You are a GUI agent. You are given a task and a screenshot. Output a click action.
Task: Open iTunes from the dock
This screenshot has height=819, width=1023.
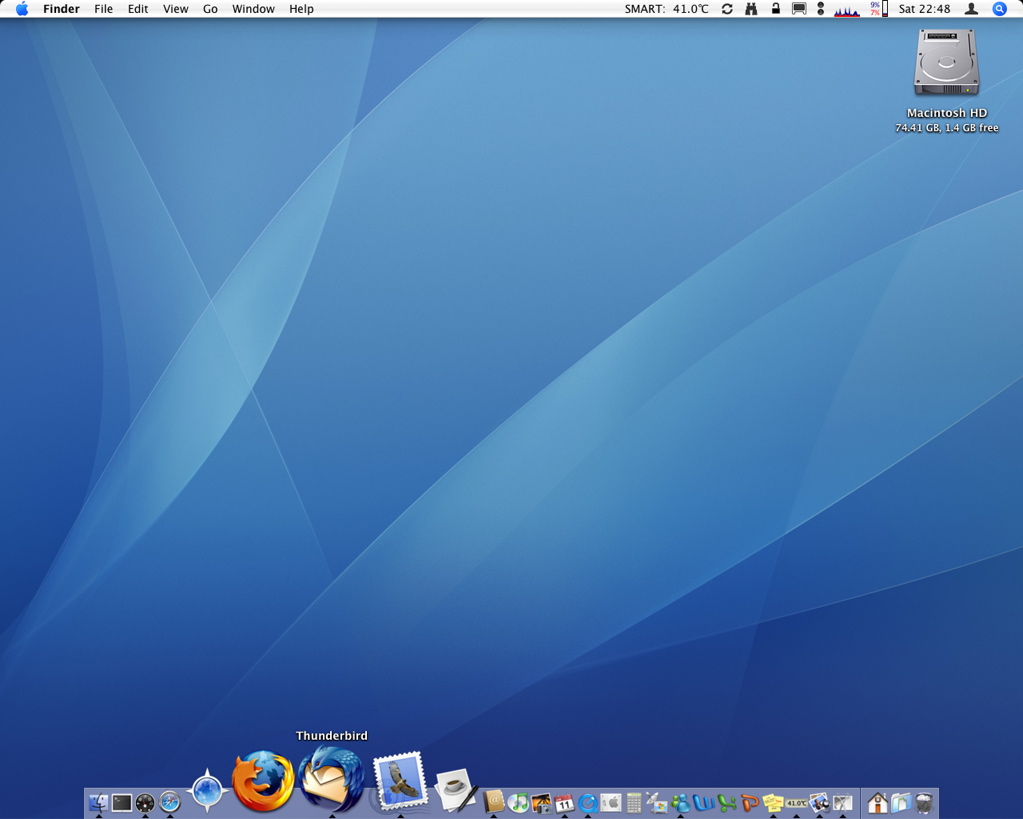(x=518, y=802)
